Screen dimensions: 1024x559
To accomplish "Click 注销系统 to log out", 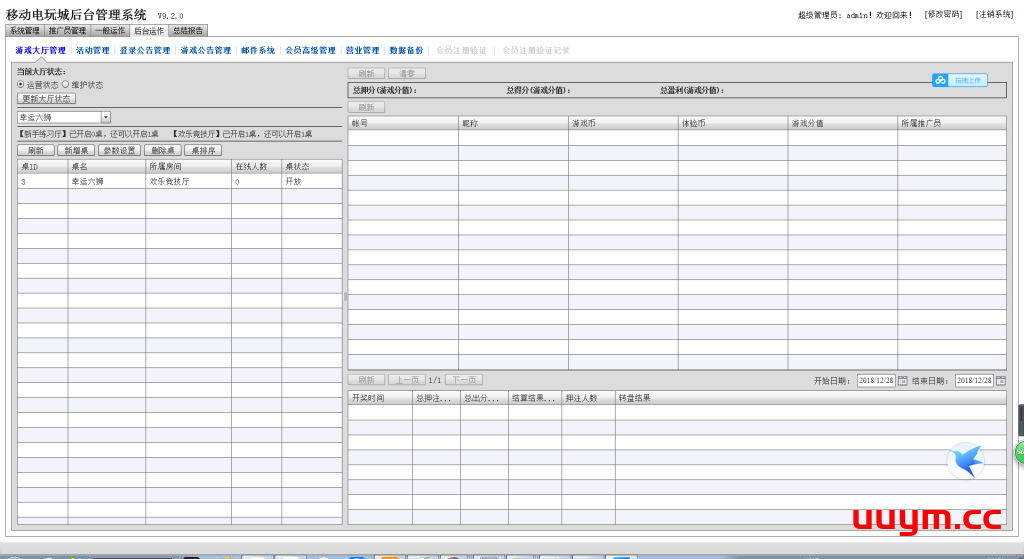I will (994, 14).
